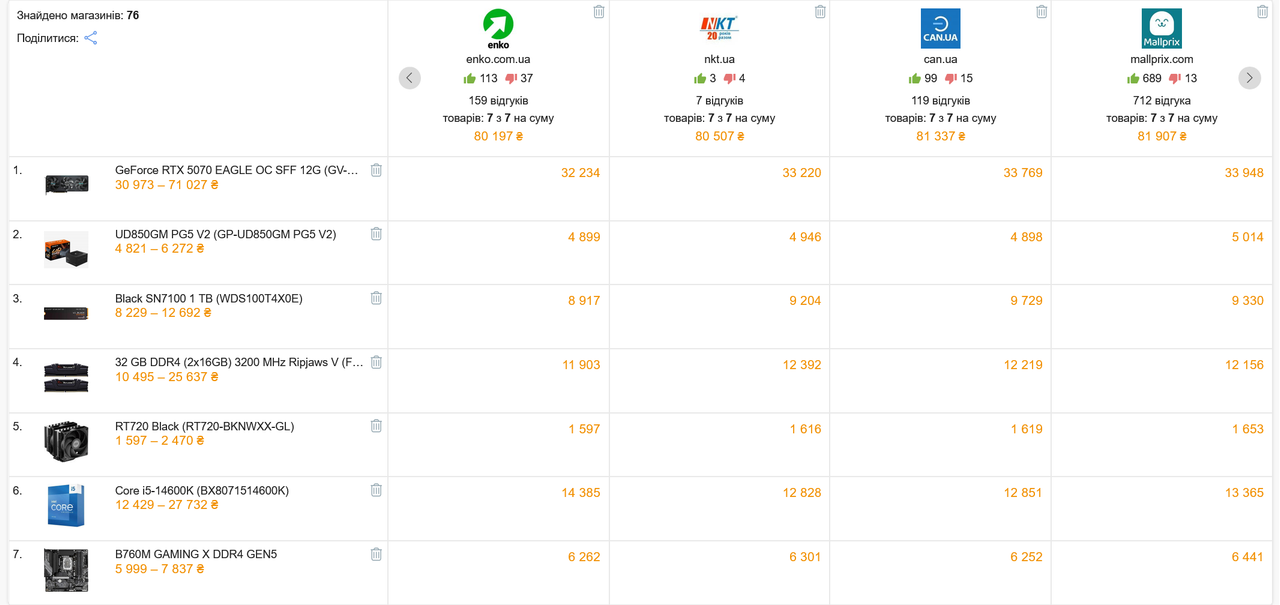Screen dimensions: 1280x605
Task: Delete Black SN7100 1 TB row trash icon
Action: point(376,298)
